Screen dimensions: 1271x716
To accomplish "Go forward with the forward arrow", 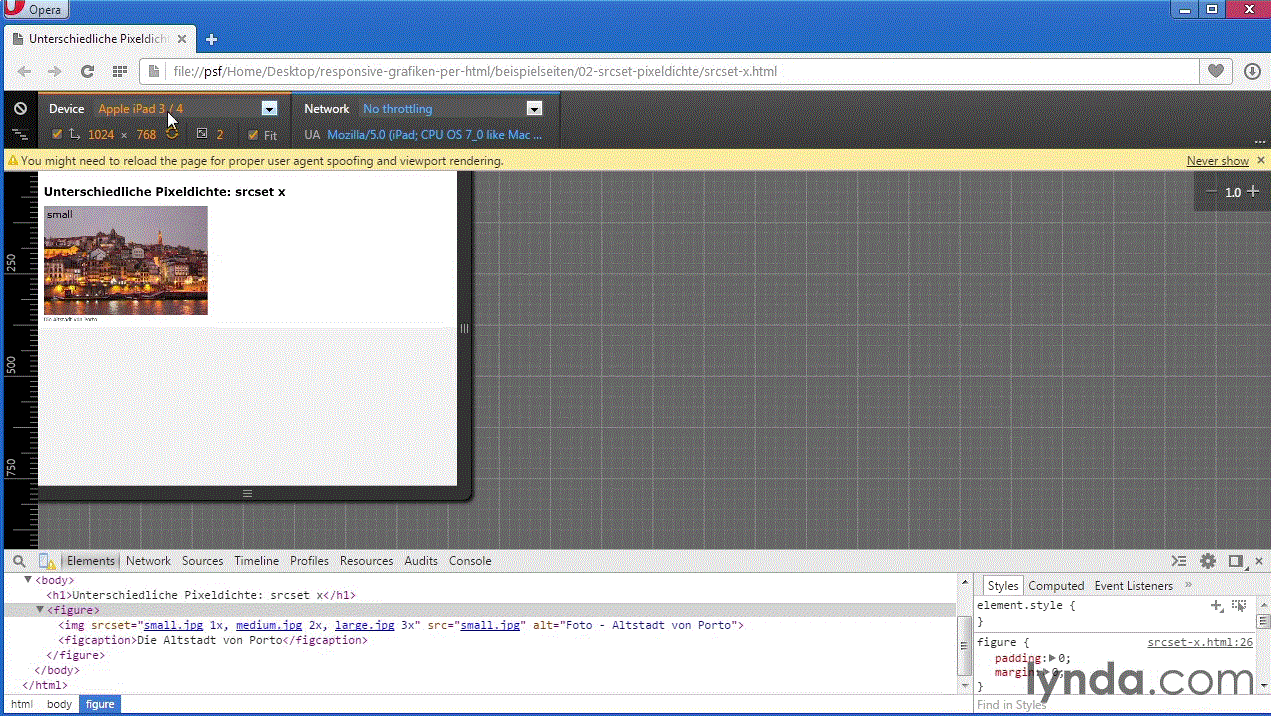I will 55,72.
